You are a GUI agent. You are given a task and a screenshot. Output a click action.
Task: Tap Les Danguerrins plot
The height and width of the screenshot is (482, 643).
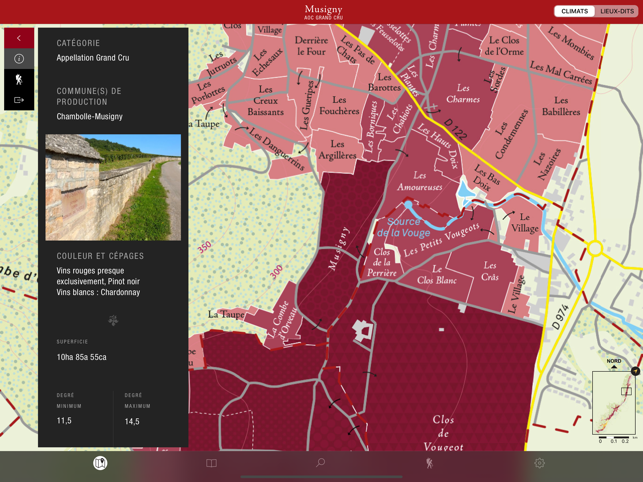(277, 149)
